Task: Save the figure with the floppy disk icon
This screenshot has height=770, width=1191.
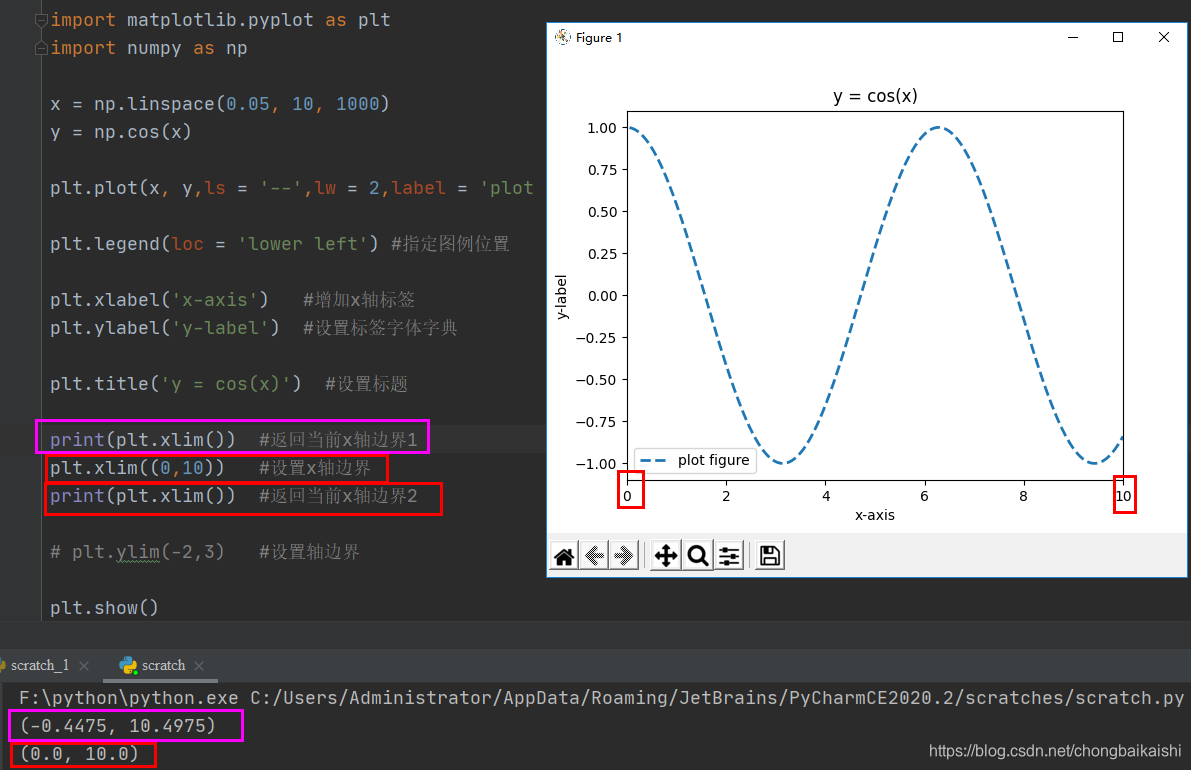Action: point(769,556)
